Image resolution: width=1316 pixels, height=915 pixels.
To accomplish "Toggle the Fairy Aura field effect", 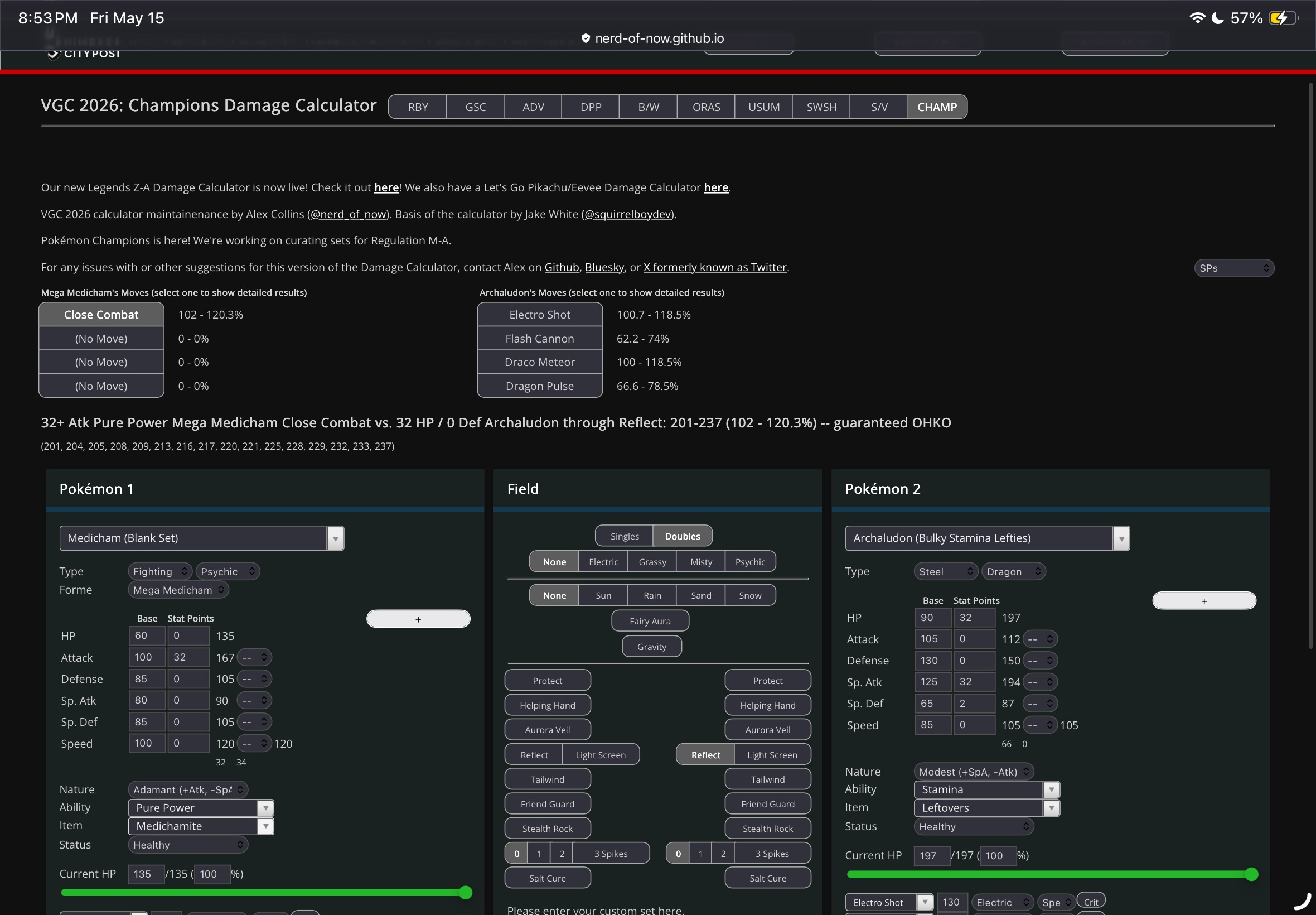I will pyautogui.click(x=650, y=621).
